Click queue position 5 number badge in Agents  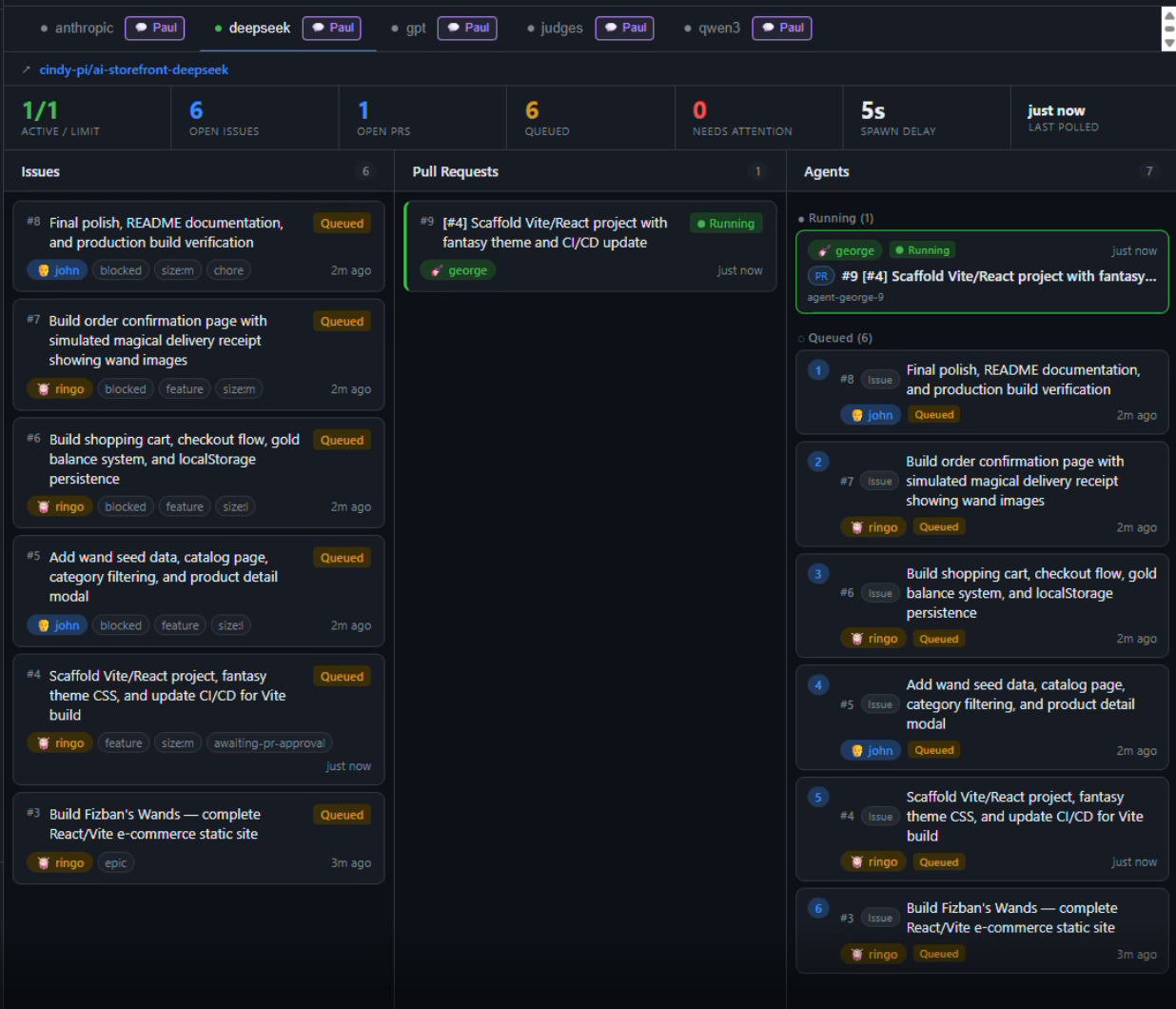[x=818, y=797]
